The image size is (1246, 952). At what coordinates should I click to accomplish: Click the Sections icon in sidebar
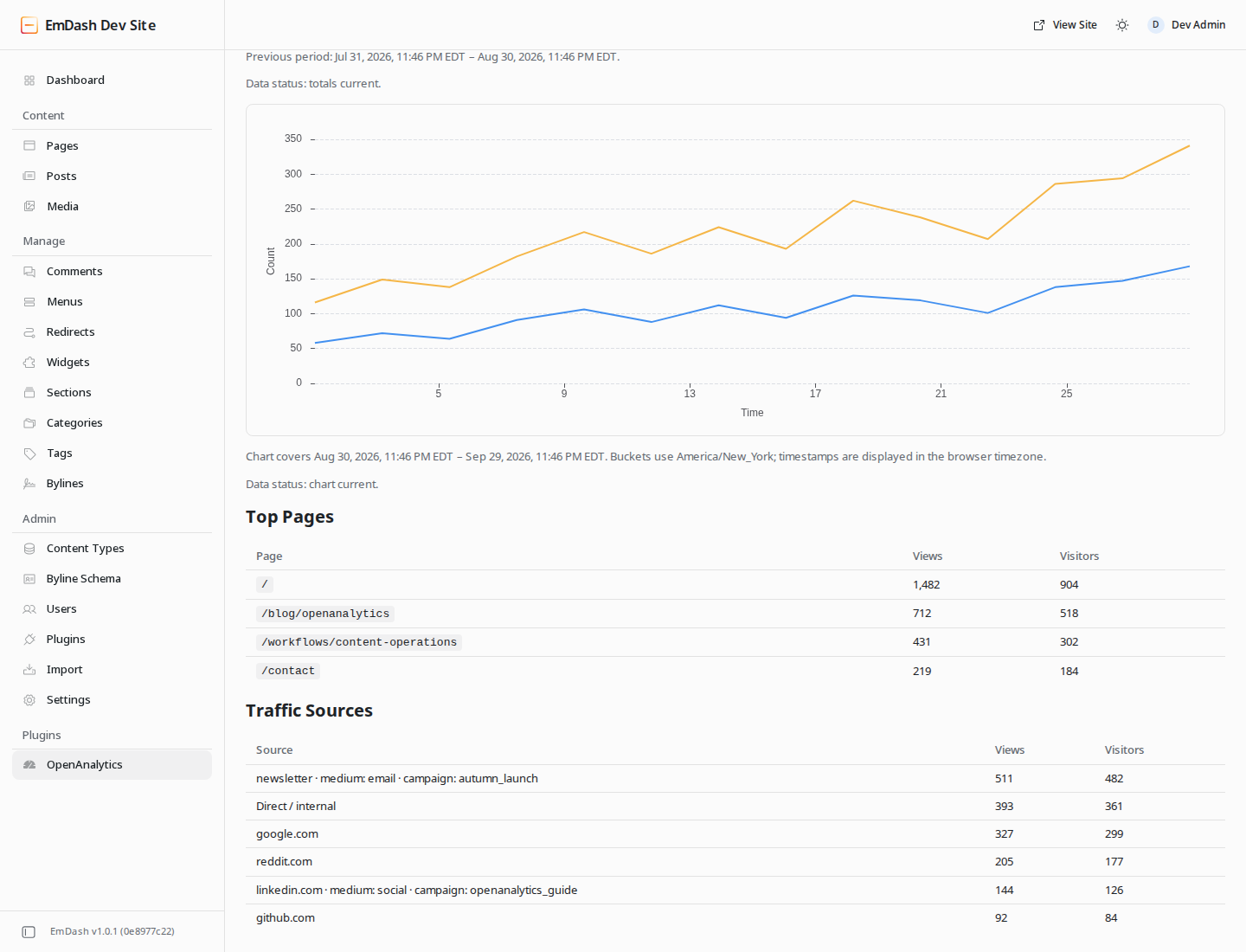29,393
